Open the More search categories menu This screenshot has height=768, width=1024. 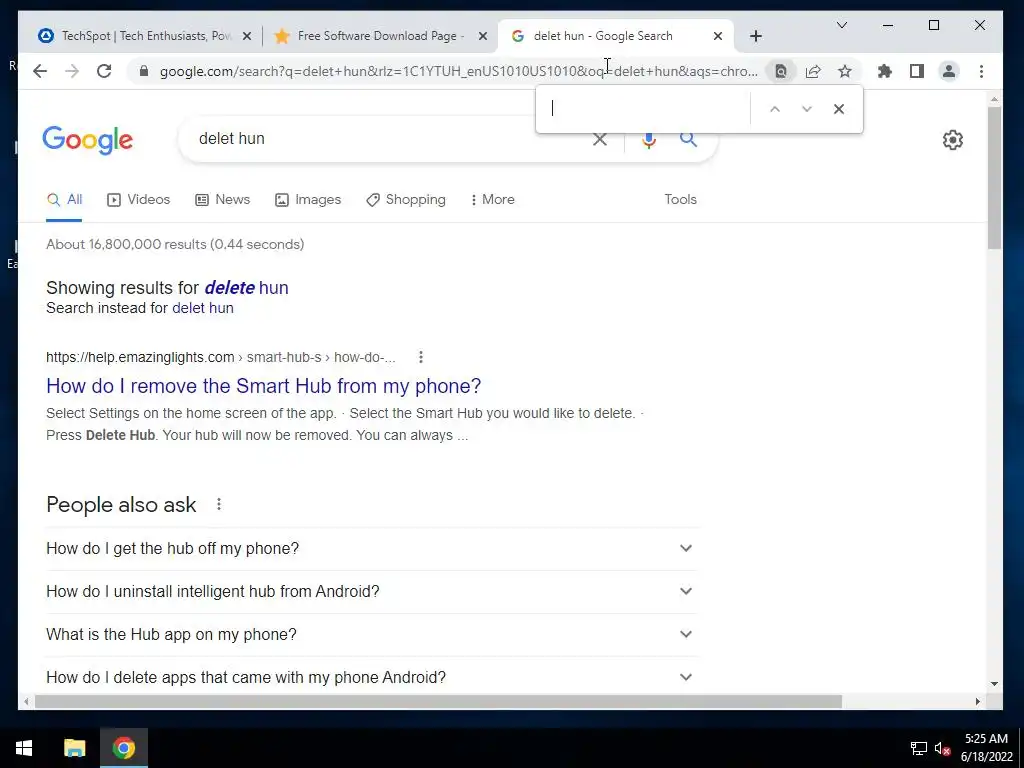tap(492, 200)
